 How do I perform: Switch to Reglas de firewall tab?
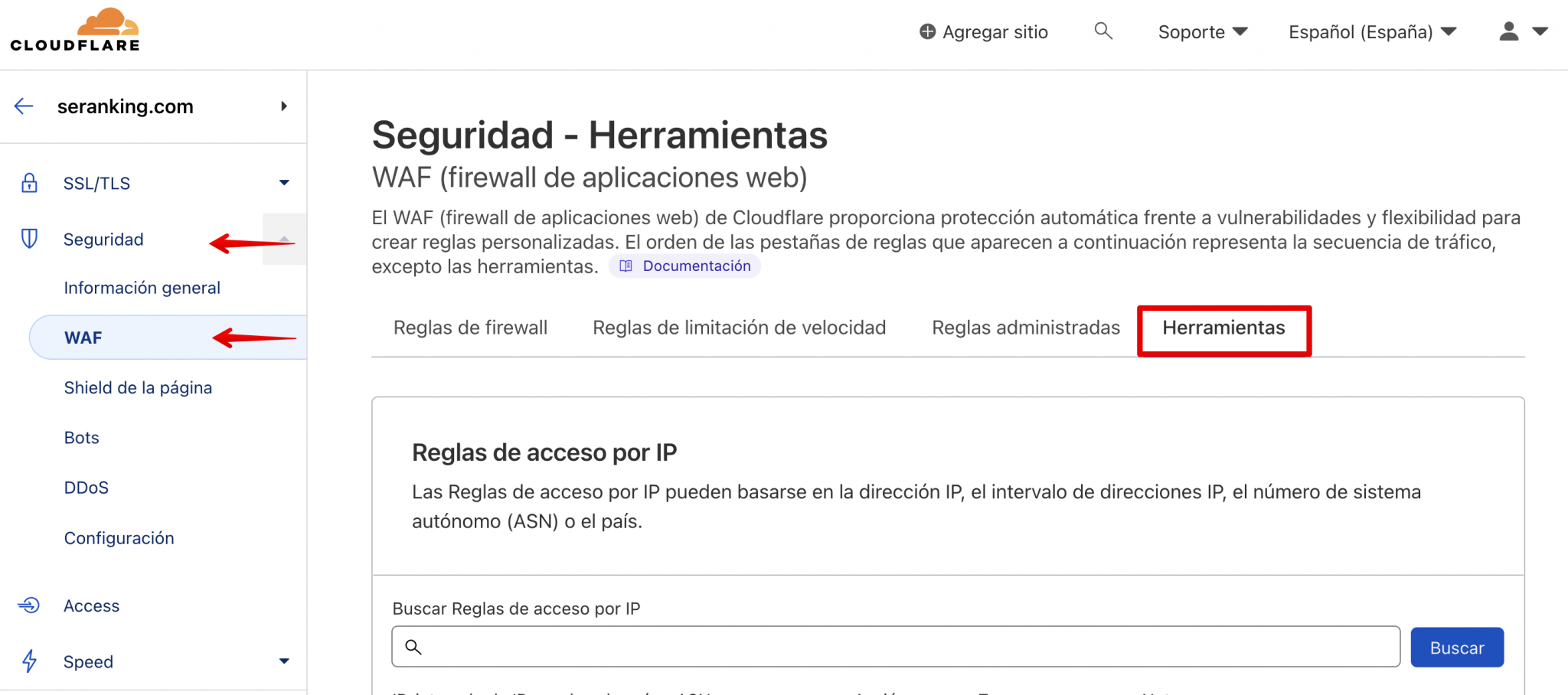click(x=470, y=328)
